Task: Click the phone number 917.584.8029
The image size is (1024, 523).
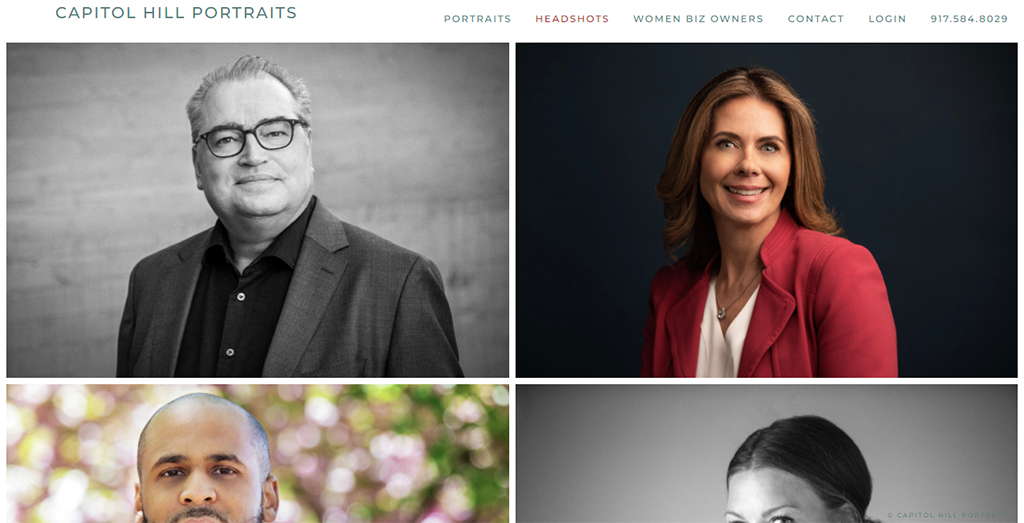Action: click(x=969, y=19)
